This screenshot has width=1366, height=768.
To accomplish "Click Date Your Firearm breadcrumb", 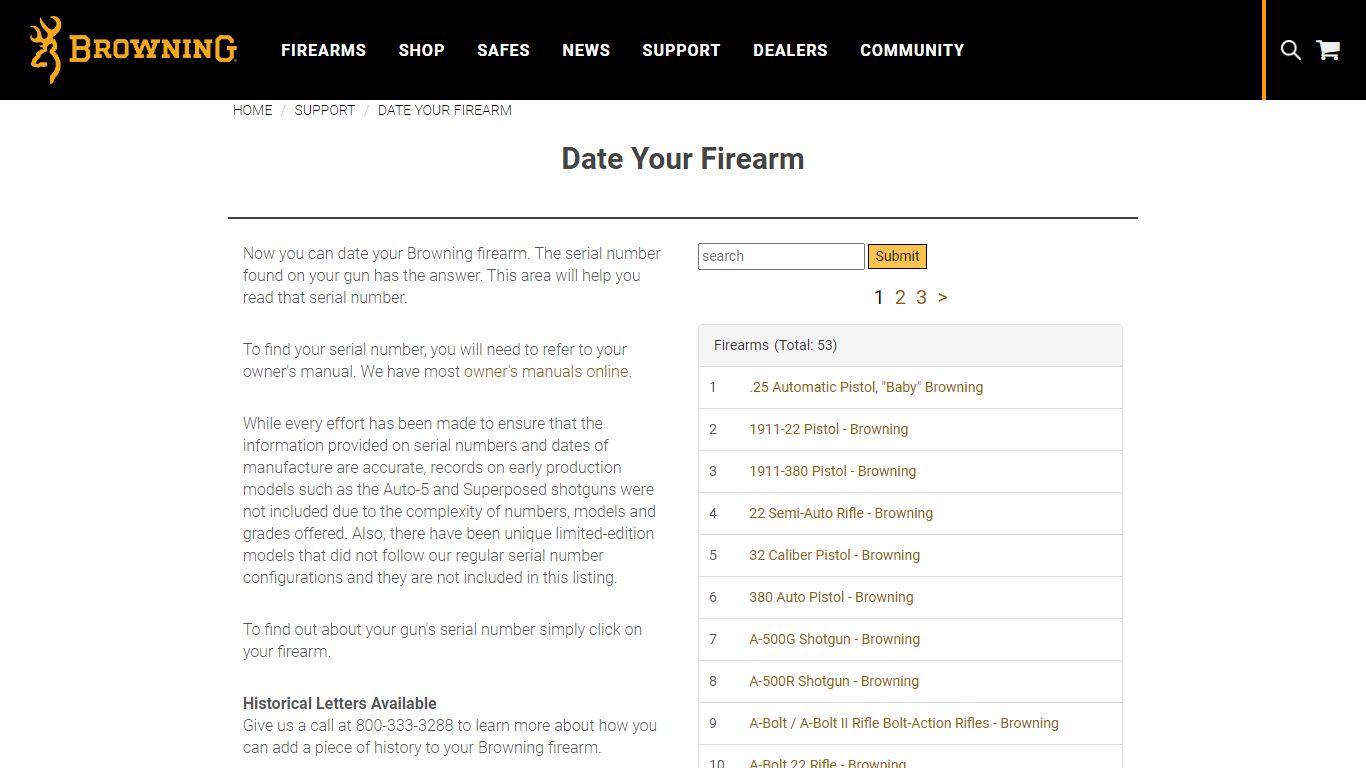I will [x=445, y=110].
